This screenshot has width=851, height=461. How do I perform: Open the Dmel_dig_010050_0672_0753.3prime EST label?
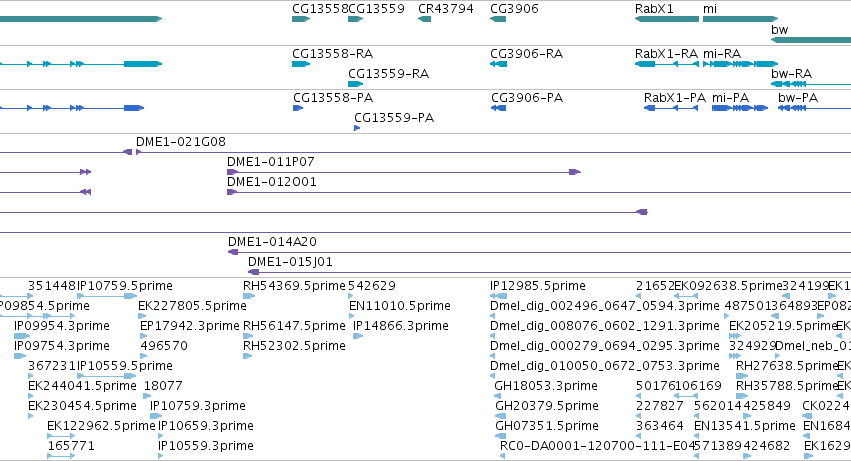(605, 366)
